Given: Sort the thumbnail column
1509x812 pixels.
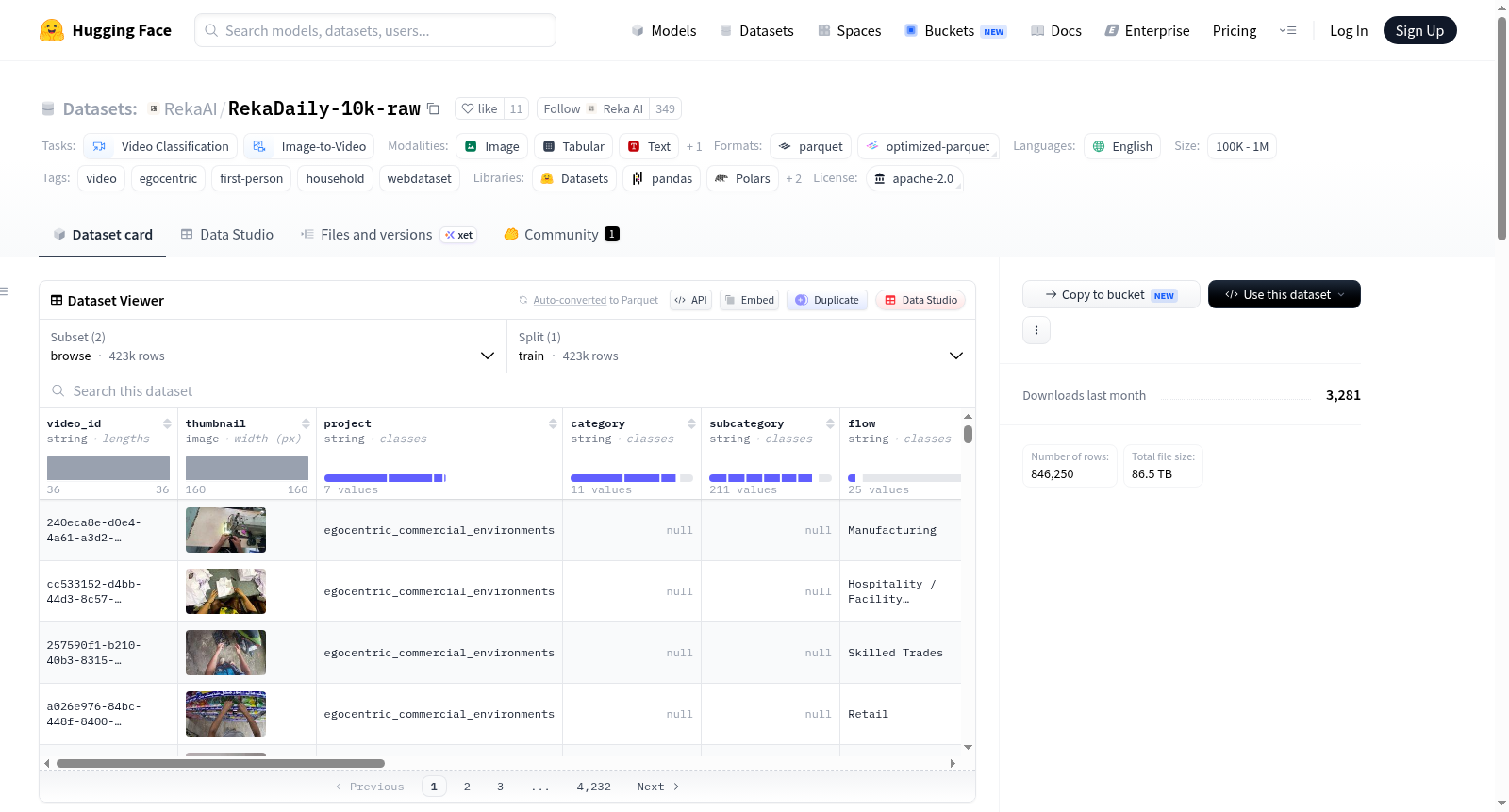Looking at the screenshot, I should pyautogui.click(x=306, y=423).
